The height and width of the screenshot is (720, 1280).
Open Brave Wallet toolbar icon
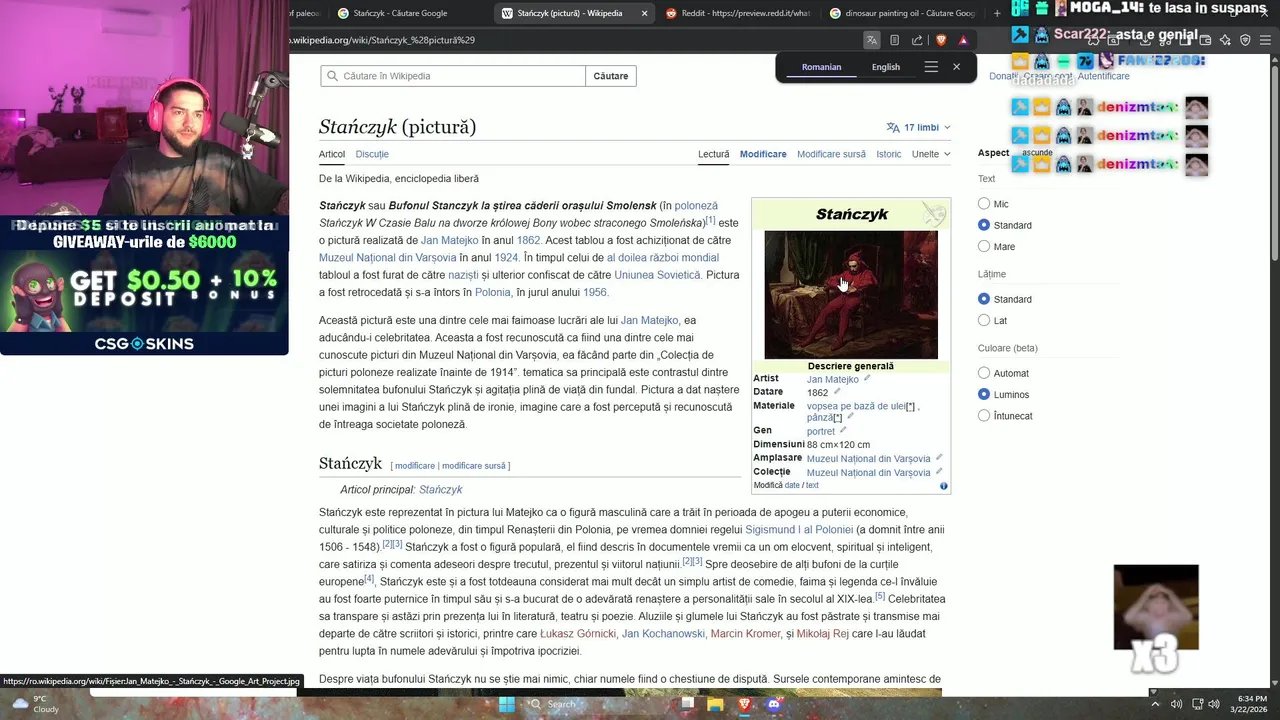coord(1205,40)
